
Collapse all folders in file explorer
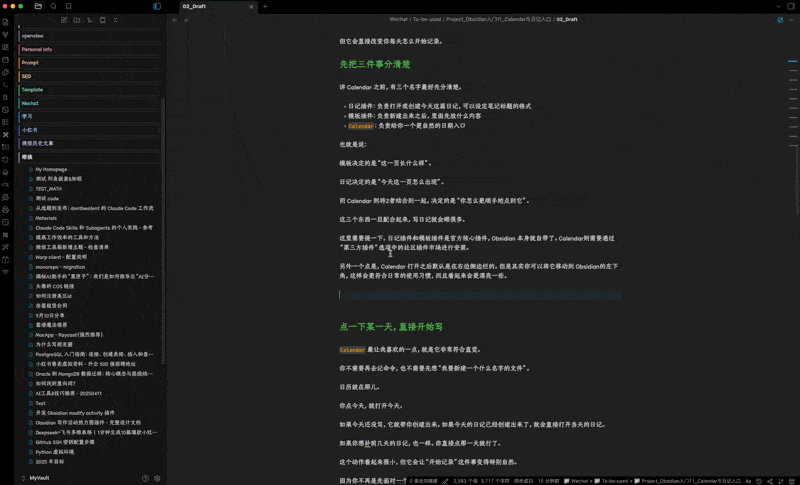(x=115, y=20)
